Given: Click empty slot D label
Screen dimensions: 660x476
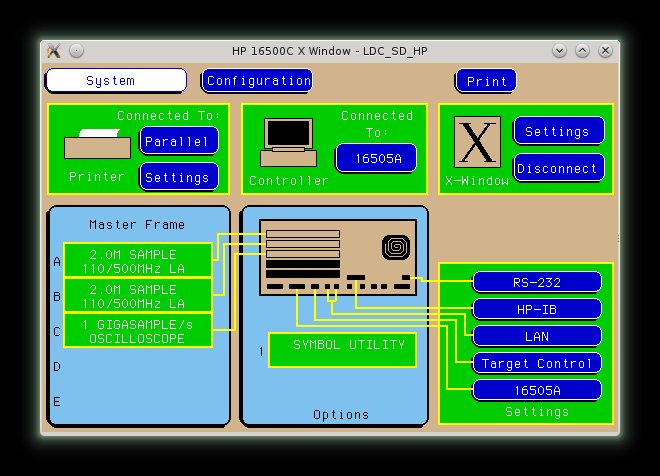Looking at the screenshot, I should tap(57, 367).
